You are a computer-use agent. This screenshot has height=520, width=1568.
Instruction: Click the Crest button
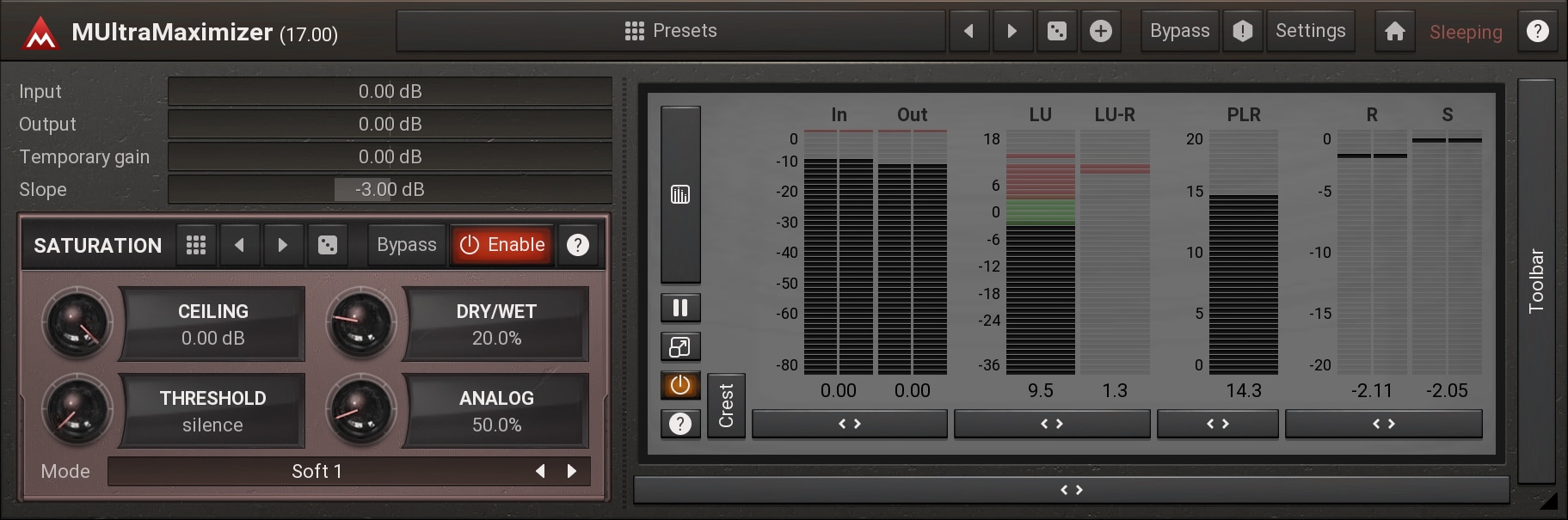726,406
